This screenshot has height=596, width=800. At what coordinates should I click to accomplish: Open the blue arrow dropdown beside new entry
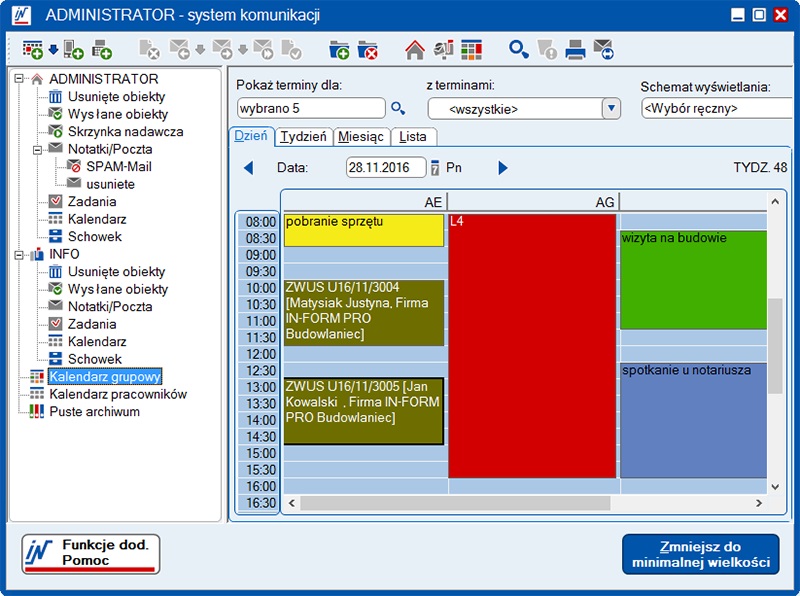point(53,49)
